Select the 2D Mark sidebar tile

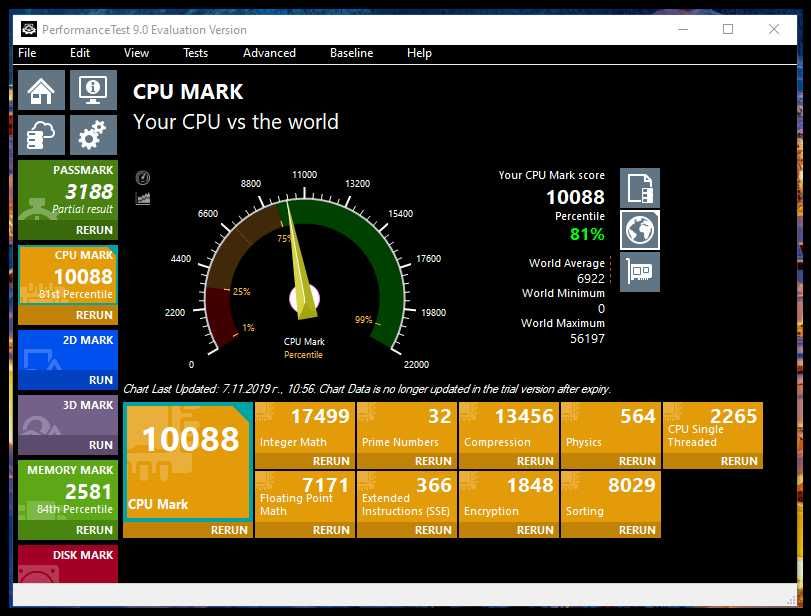(x=68, y=351)
